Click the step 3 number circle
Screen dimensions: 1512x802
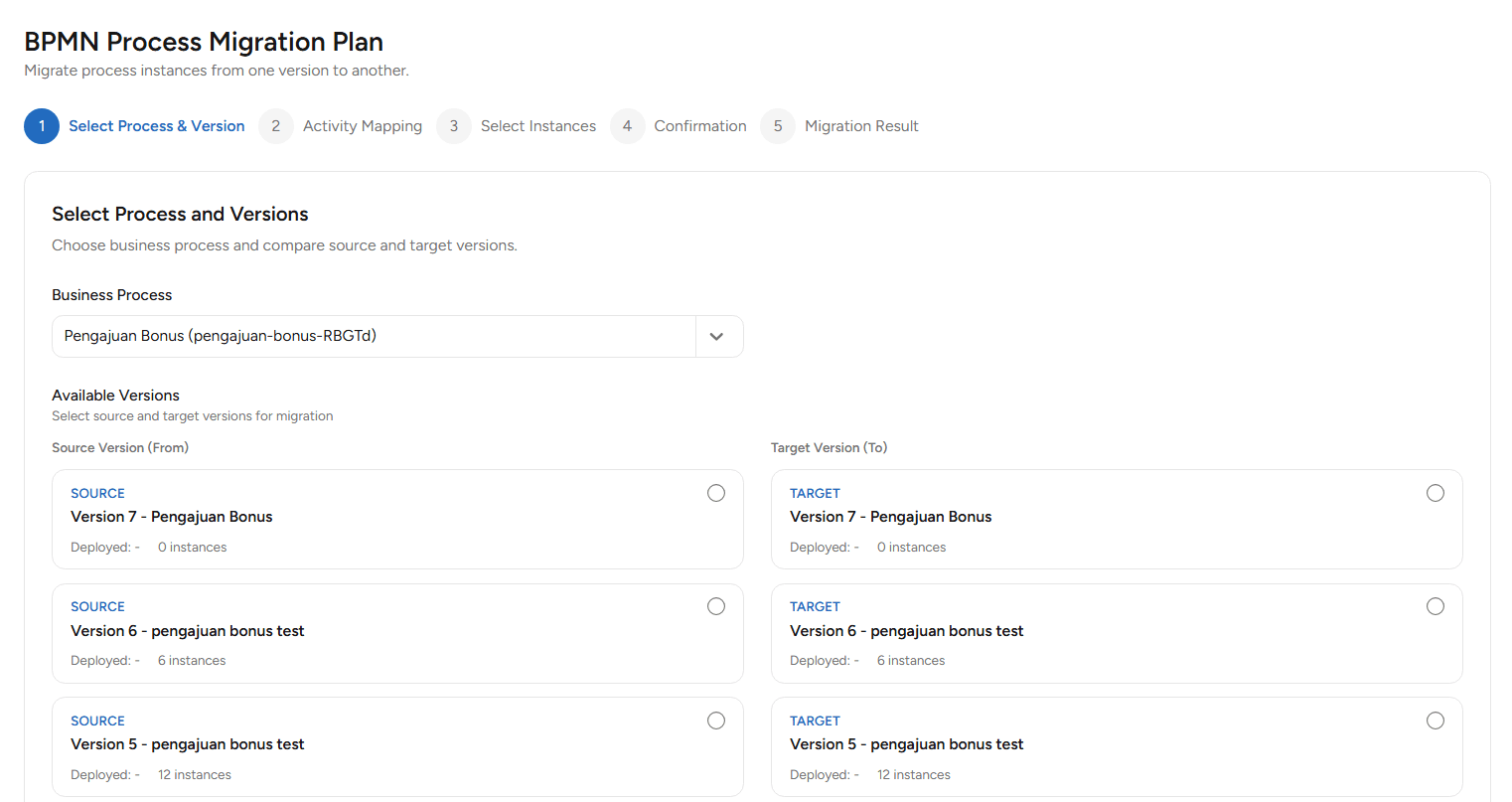[454, 126]
